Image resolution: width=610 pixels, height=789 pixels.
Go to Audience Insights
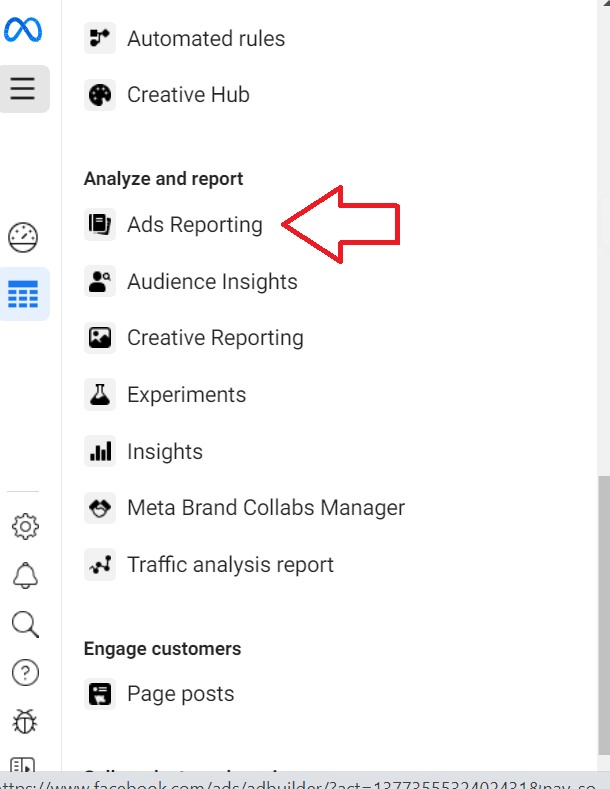coord(212,281)
